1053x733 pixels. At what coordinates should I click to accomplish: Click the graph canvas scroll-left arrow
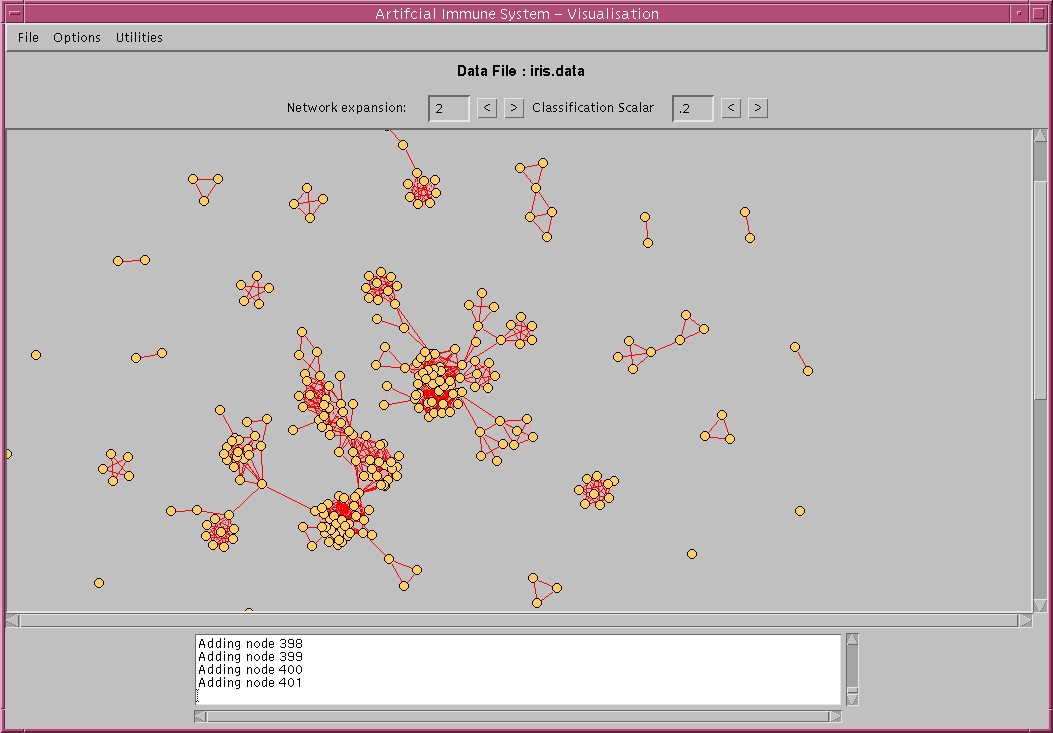(x=13, y=621)
